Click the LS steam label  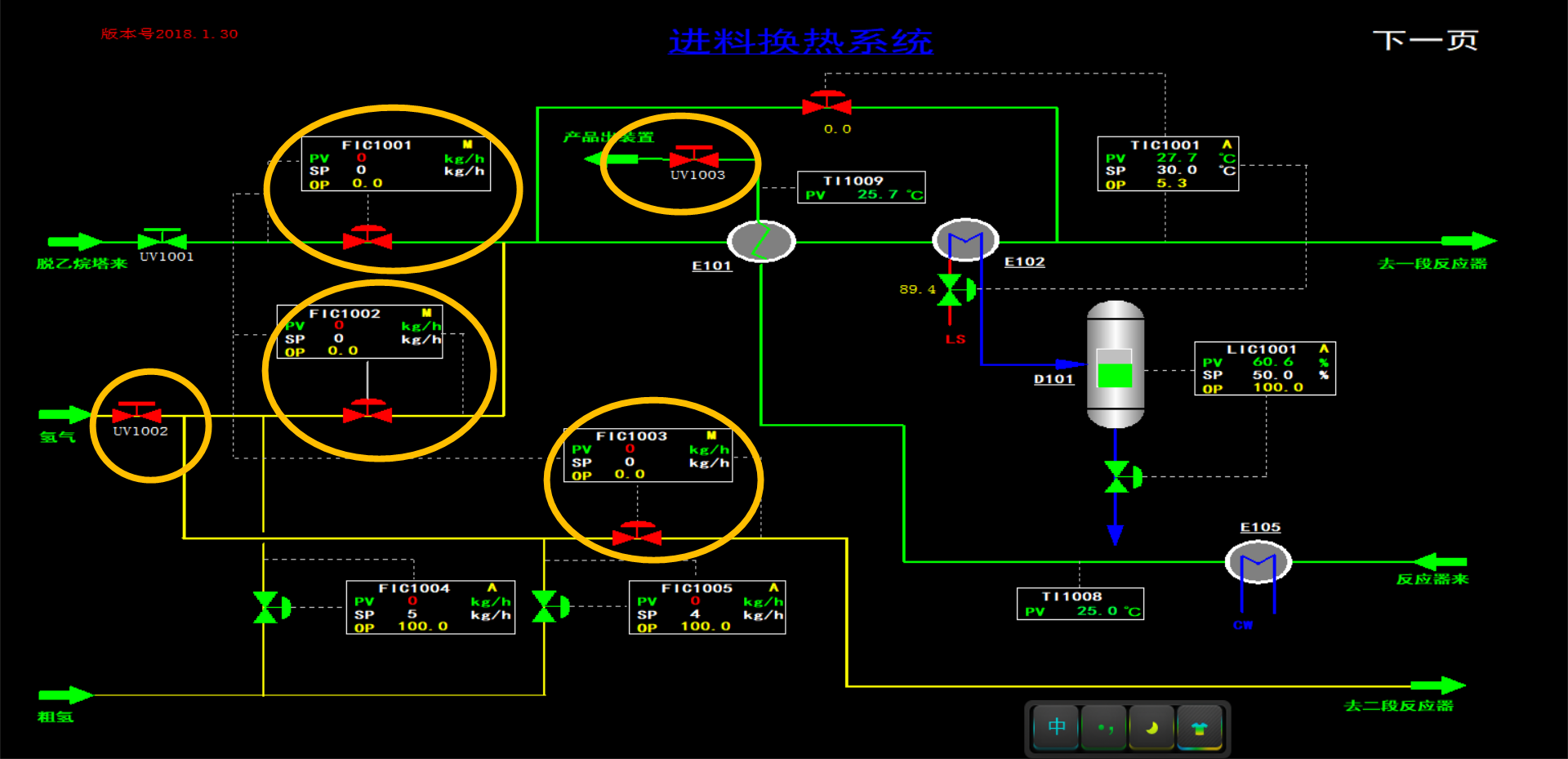click(955, 339)
